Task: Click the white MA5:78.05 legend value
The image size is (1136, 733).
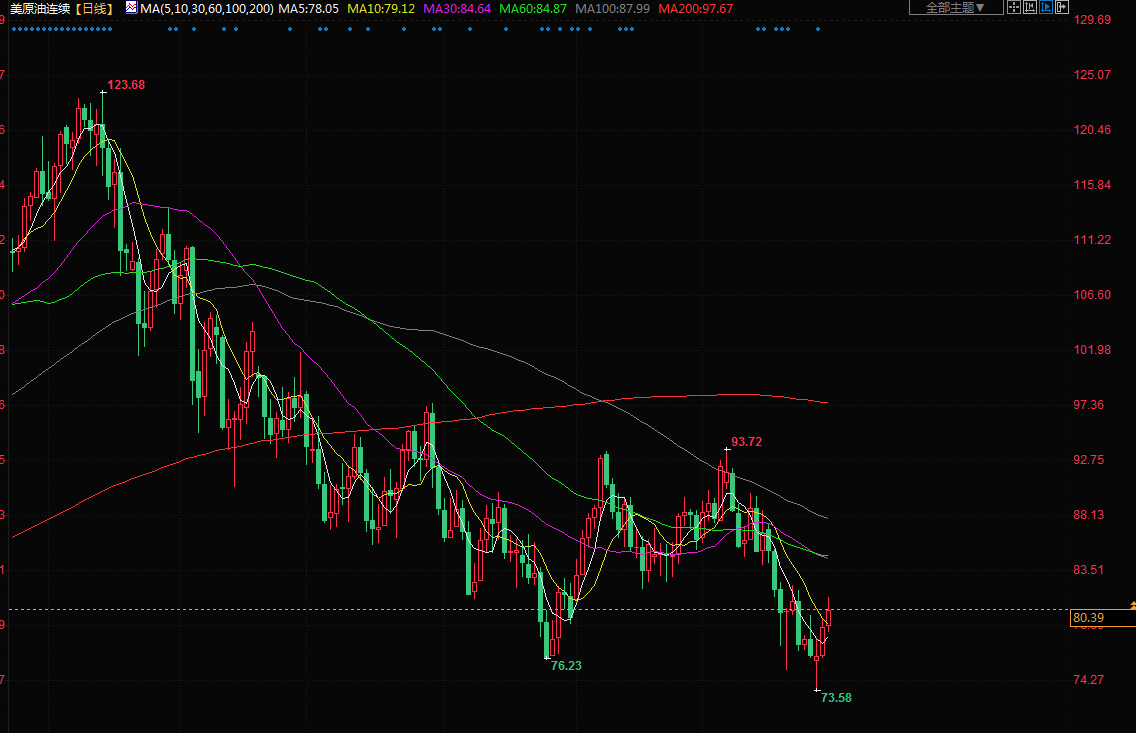Action: pyautogui.click(x=308, y=8)
